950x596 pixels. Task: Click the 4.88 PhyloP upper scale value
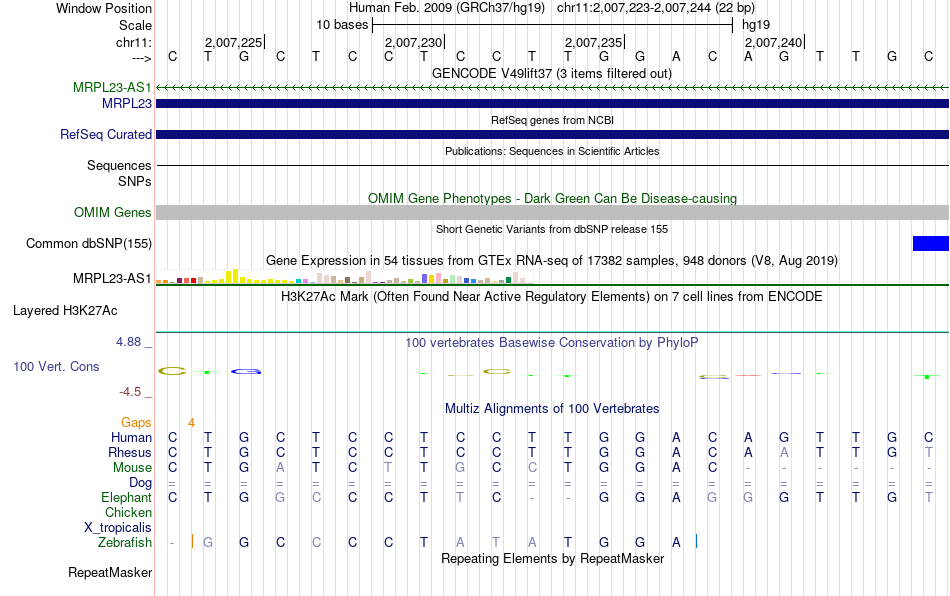(x=128, y=342)
